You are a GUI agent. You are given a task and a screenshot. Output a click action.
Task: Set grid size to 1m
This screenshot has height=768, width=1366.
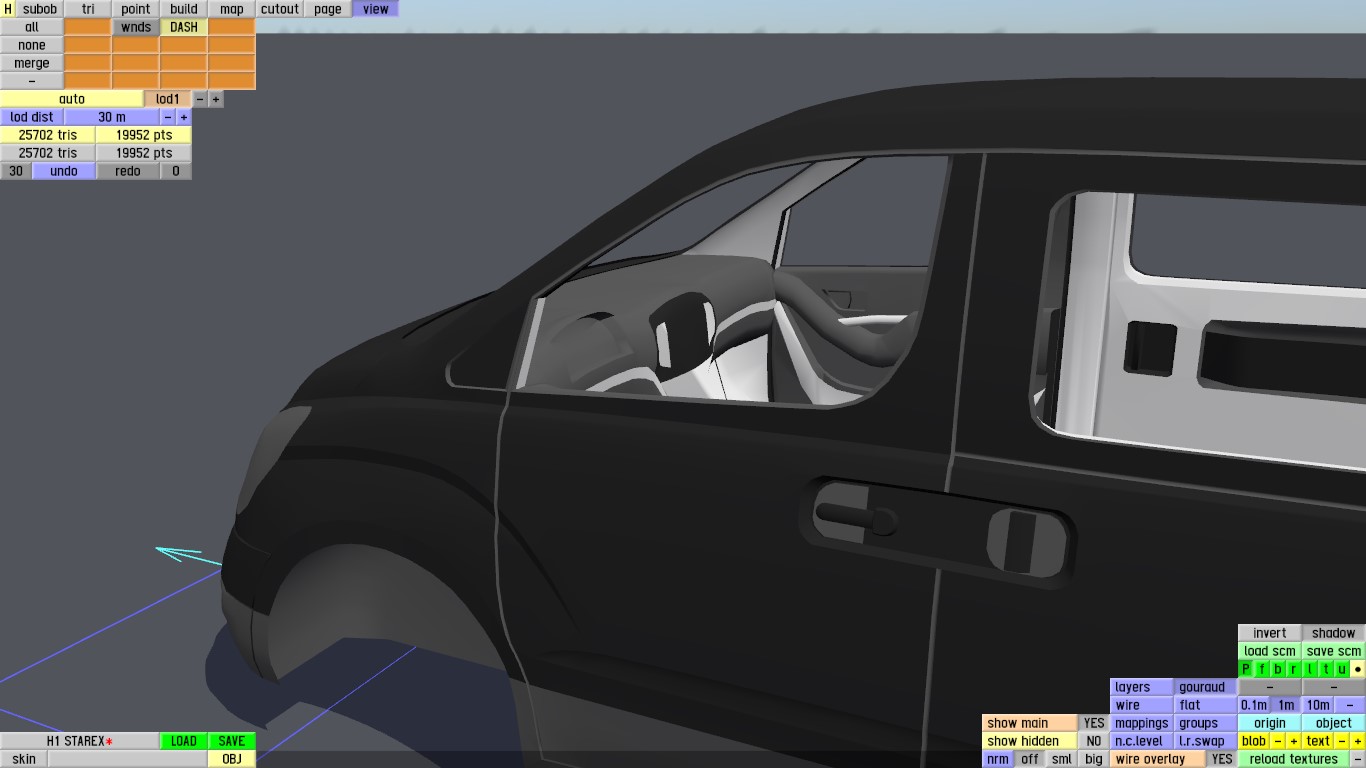point(1286,705)
